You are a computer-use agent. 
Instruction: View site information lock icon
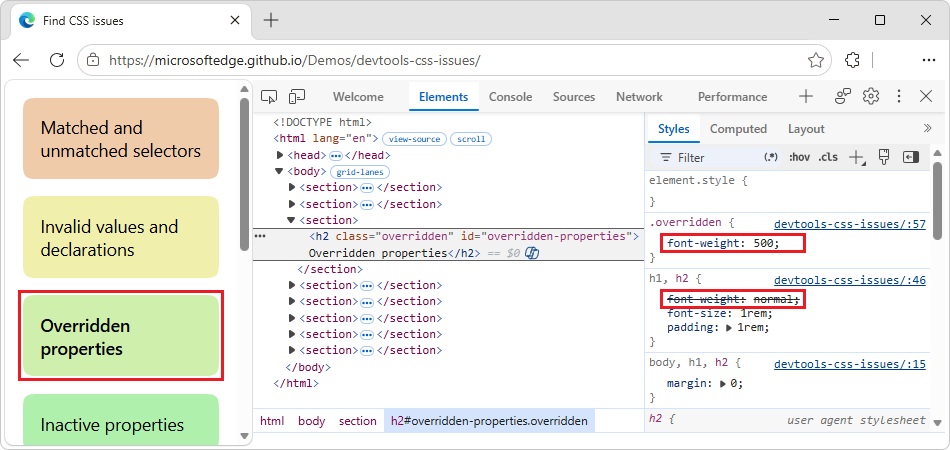93,60
